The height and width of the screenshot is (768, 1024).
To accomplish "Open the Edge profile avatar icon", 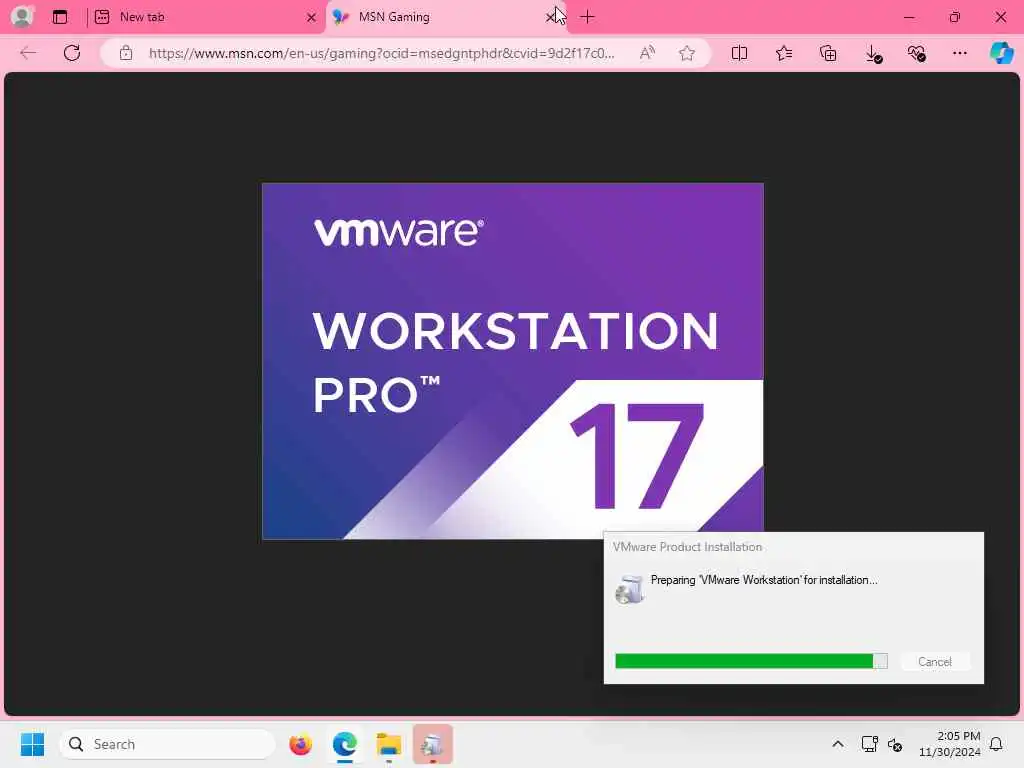I will (x=22, y=16).
